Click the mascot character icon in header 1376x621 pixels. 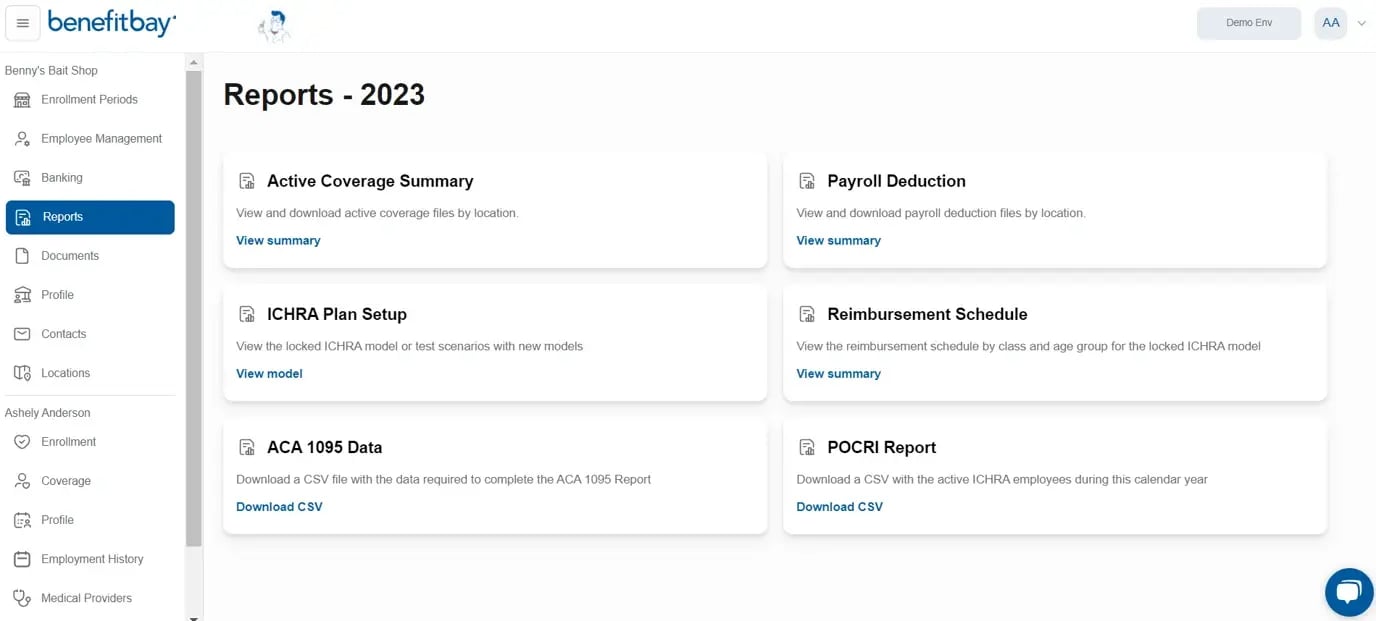273,26
